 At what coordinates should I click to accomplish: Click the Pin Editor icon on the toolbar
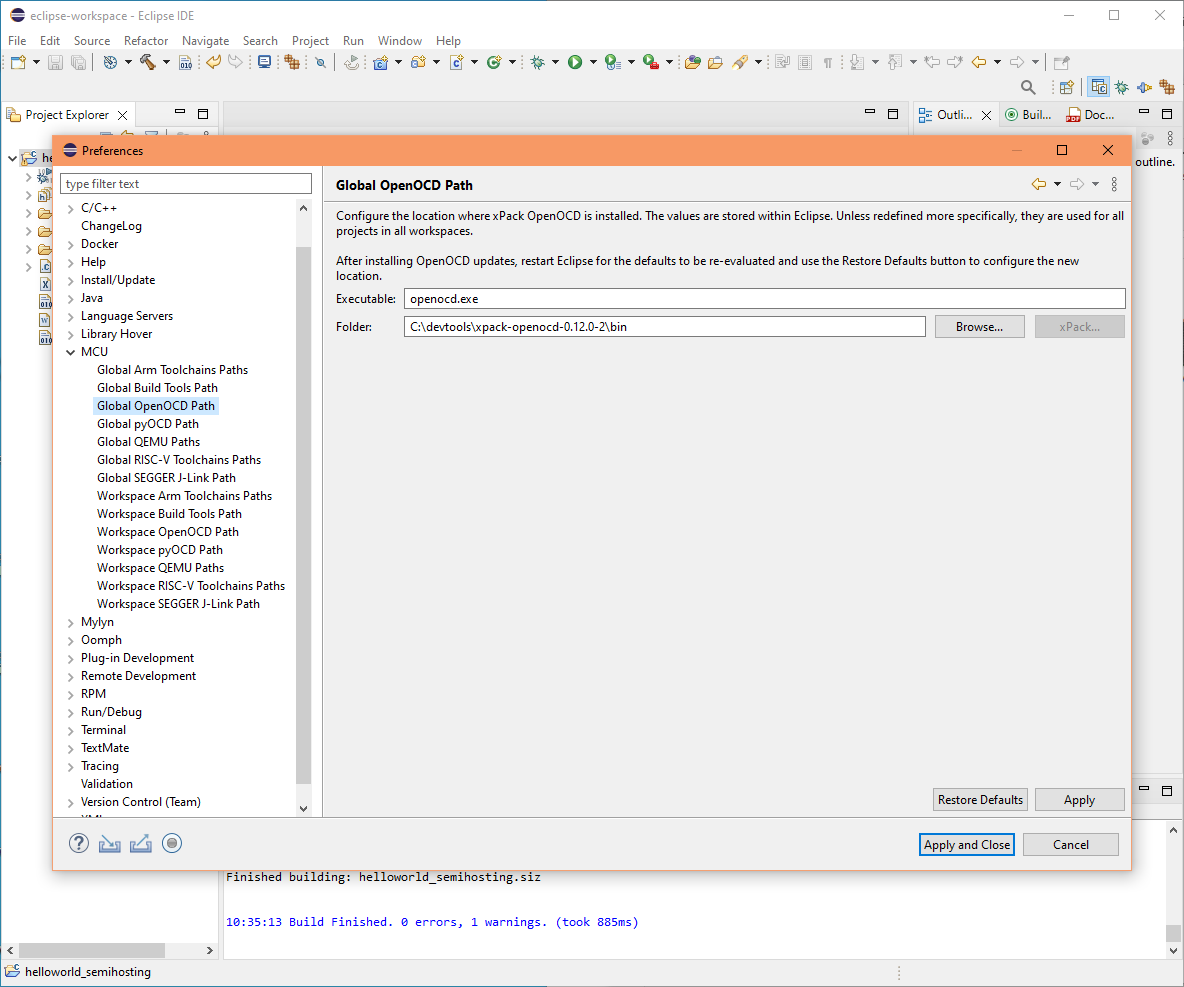pyautogui.click(x=1062, y=61)
